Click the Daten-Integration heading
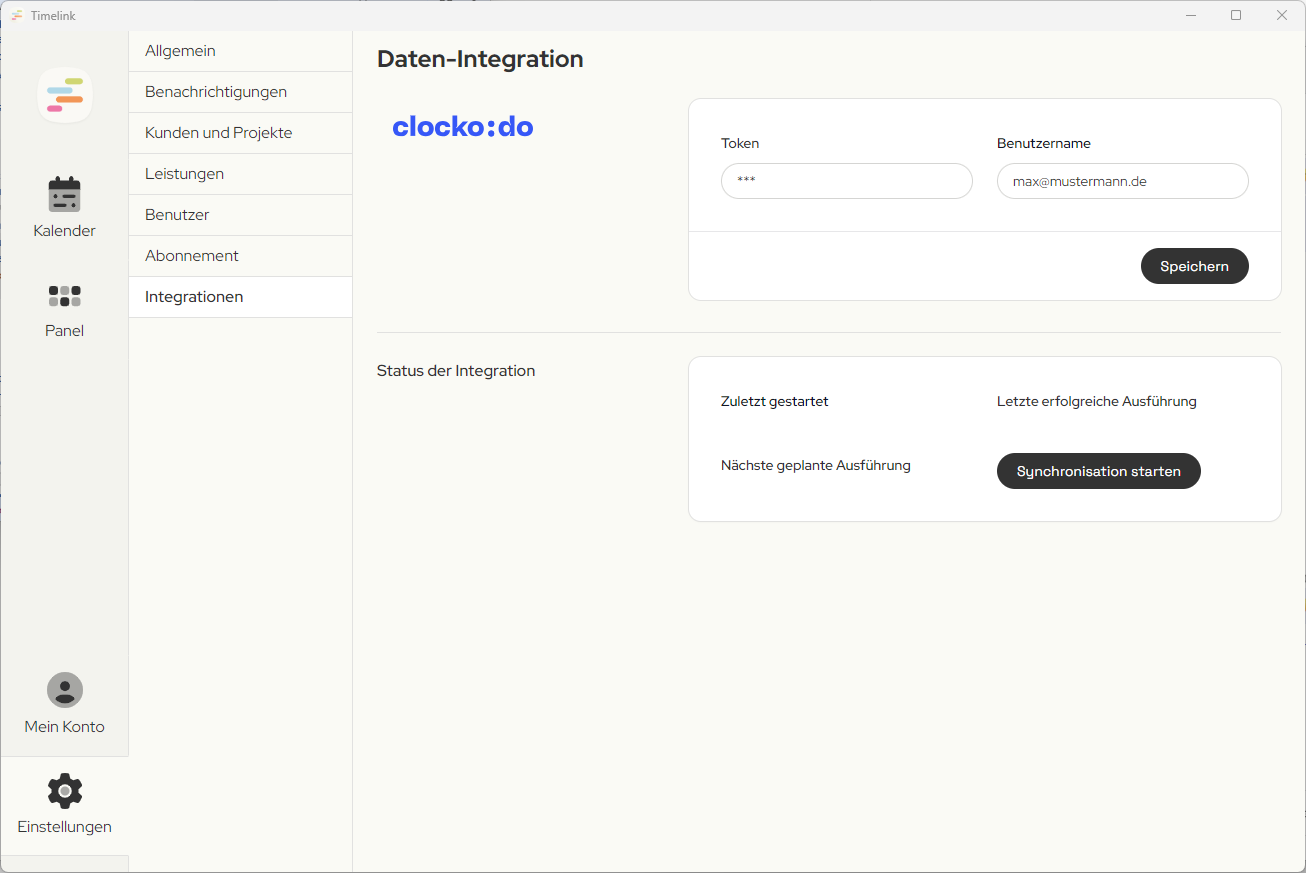 pos(480,59)
